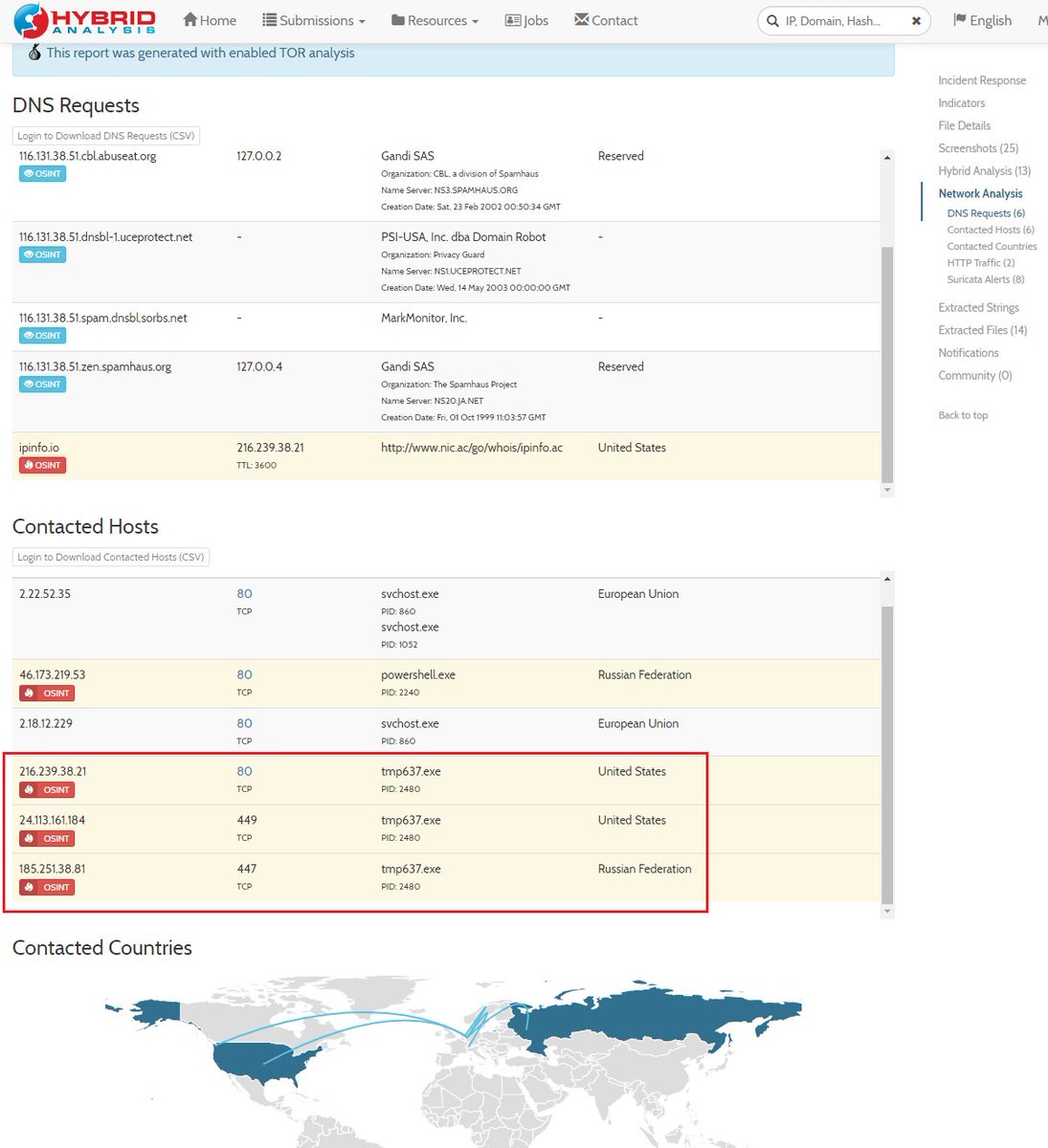Viewport: 1048px width, 1148px height.
Task: Click port 80 link for 2.18.12.229
Action: tap(244, 723)
